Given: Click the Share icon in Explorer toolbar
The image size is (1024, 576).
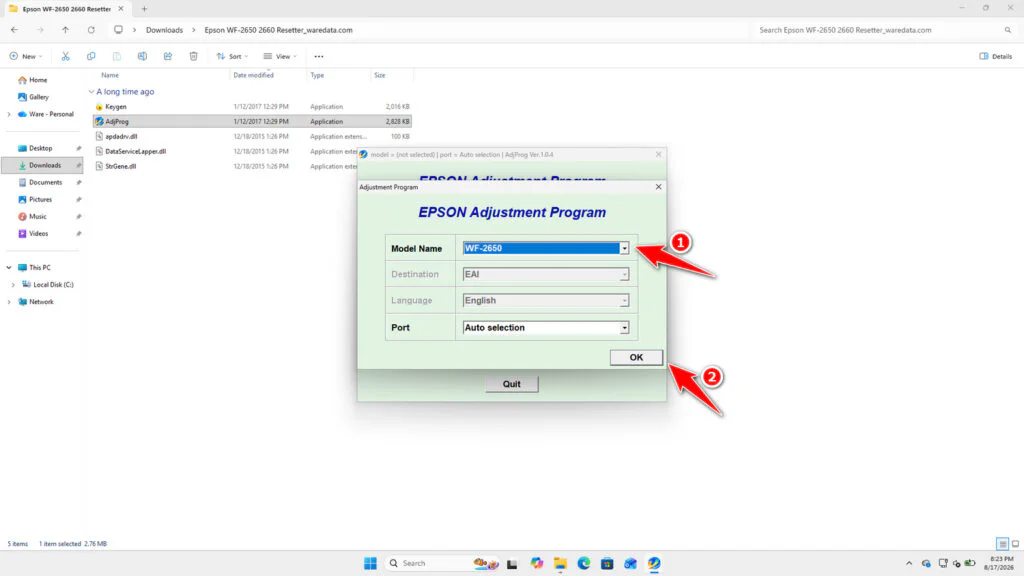Looking at the screenshot, I should pos(168,56).
